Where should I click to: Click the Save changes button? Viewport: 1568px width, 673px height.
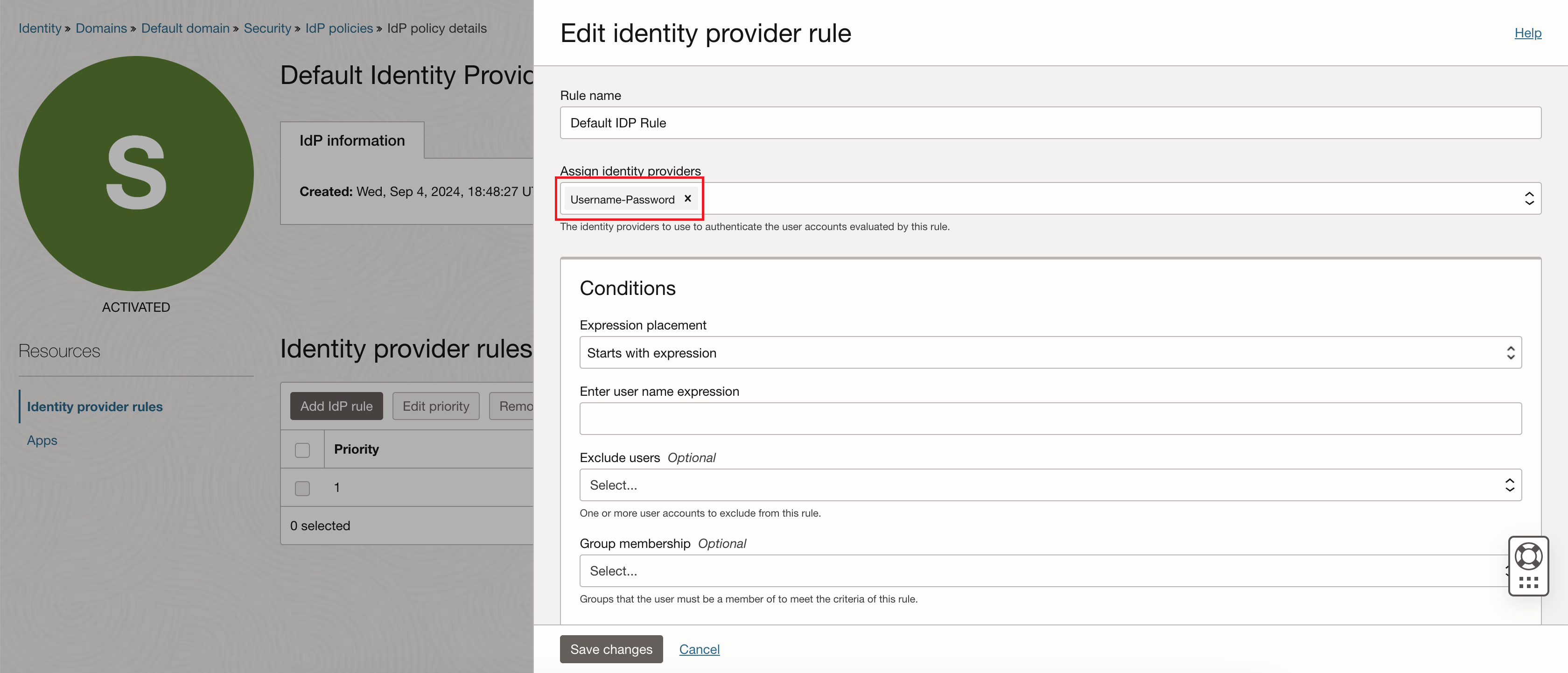610,649
